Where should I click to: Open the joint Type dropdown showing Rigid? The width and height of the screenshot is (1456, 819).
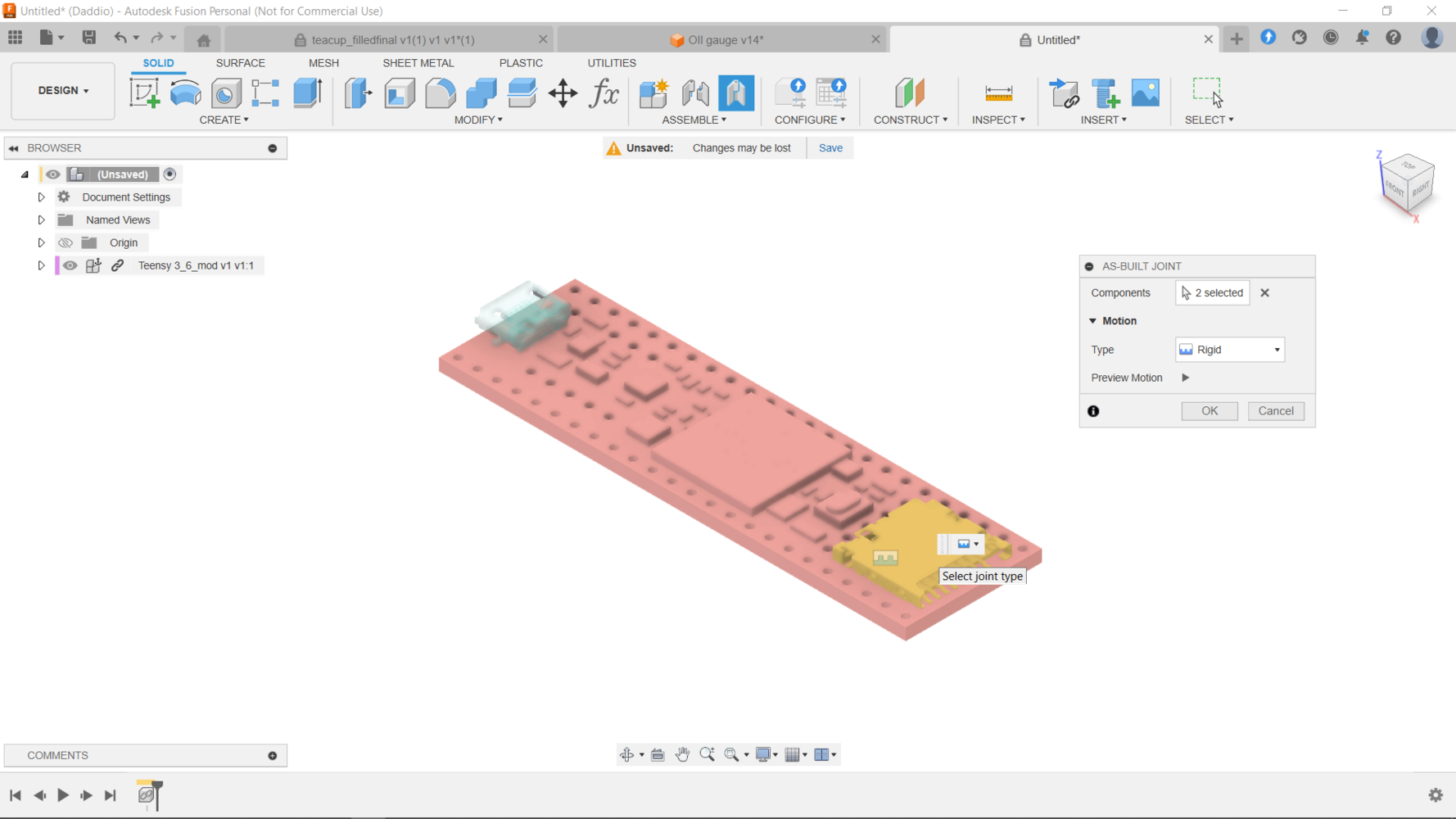coord(1229,350)
